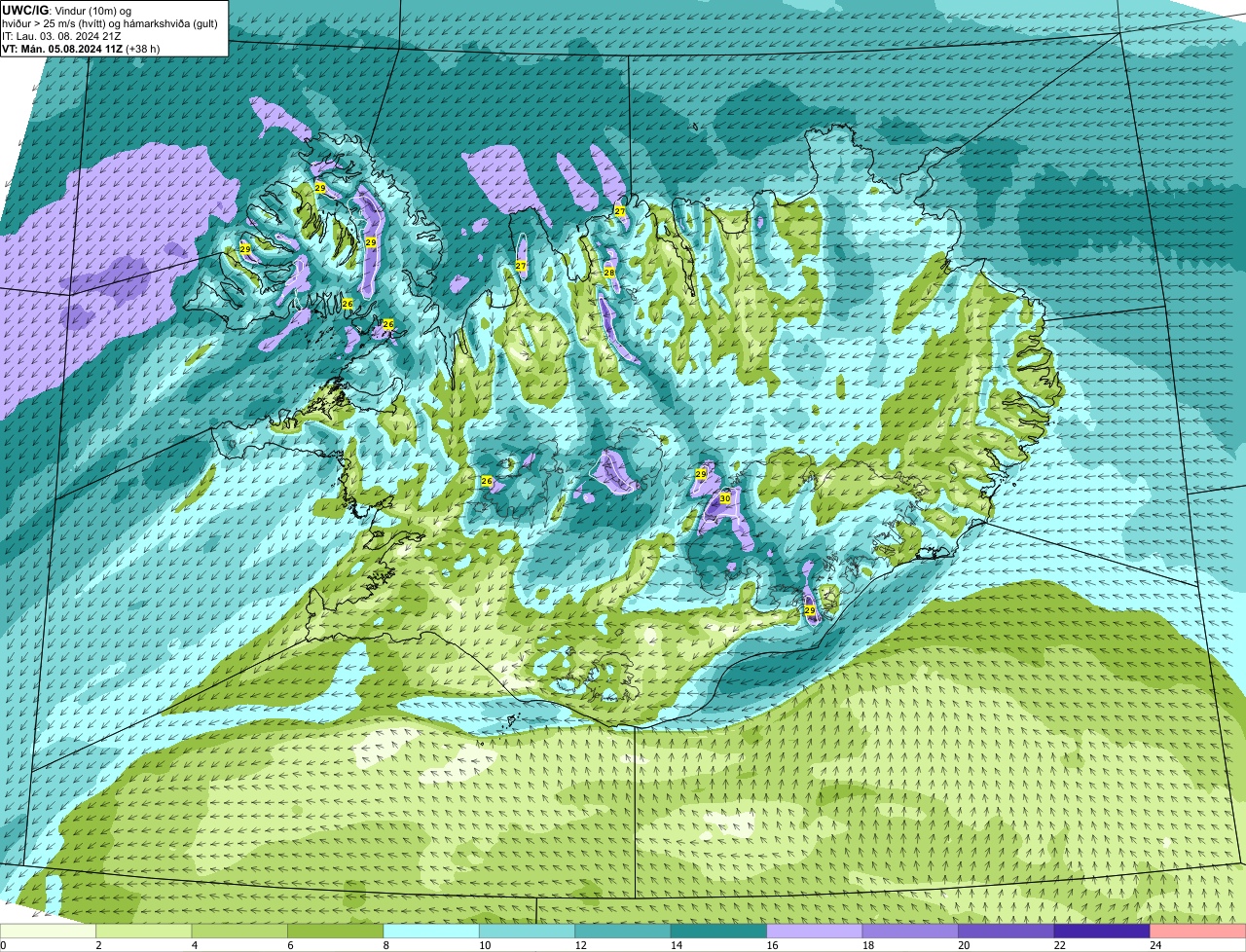Screen dimensions: 1246x952
Task: Click the pale cream 0–2 m/s color swatch
Action: pyautogui.click(x=49, y=932)
